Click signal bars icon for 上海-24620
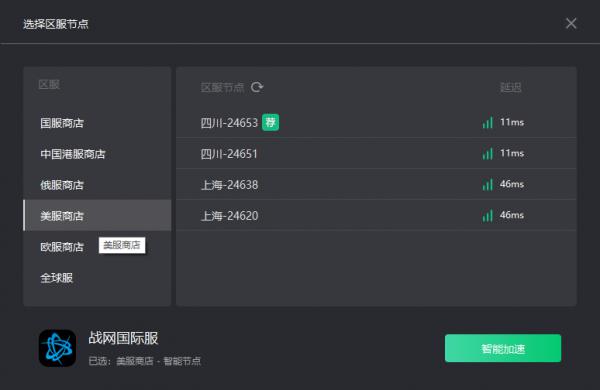Image resolution: width=600 pixels, height=390 pixels. point(488,215)
